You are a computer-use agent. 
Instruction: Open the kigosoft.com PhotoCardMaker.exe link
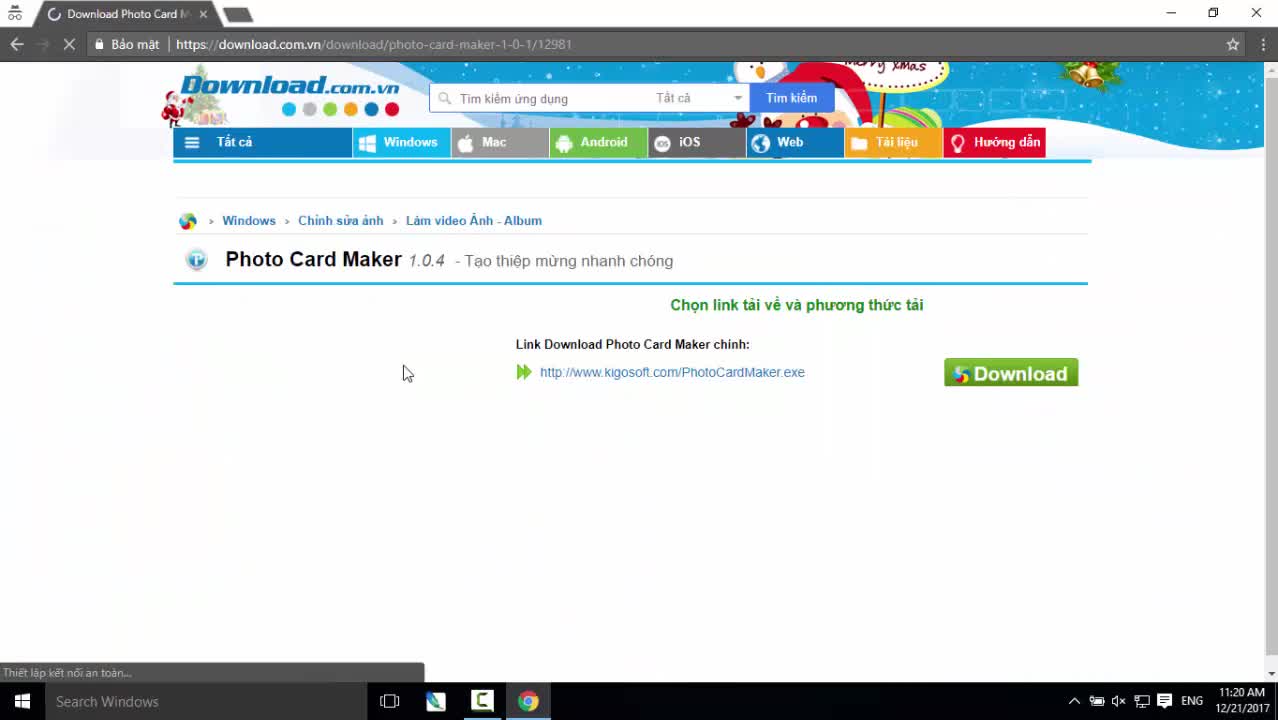[x=672, y=372]
